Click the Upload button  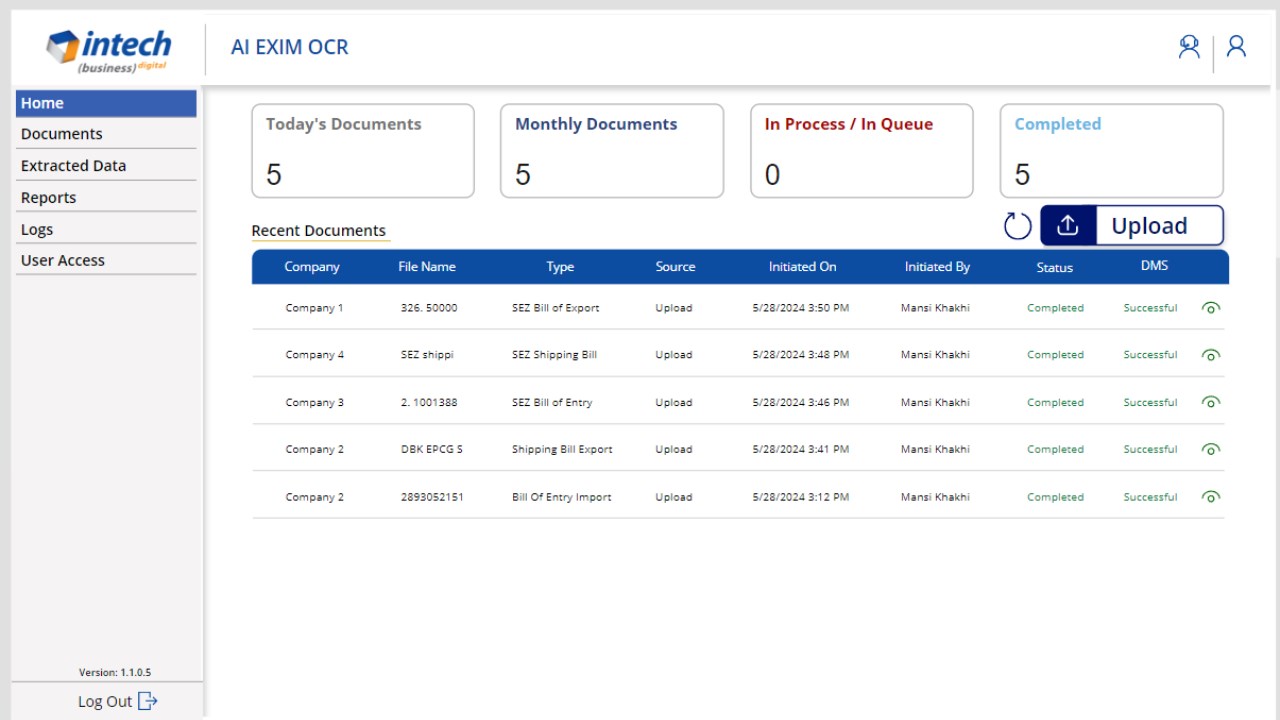[1132, 226]
